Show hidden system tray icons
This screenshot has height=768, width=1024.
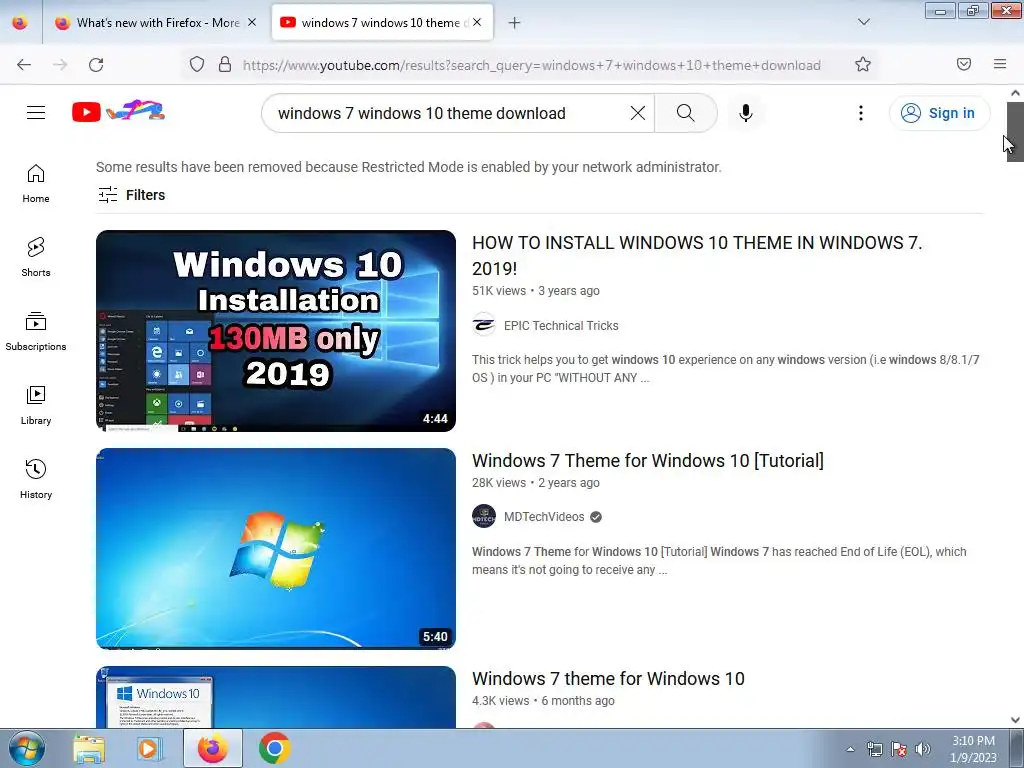point(850,749)
